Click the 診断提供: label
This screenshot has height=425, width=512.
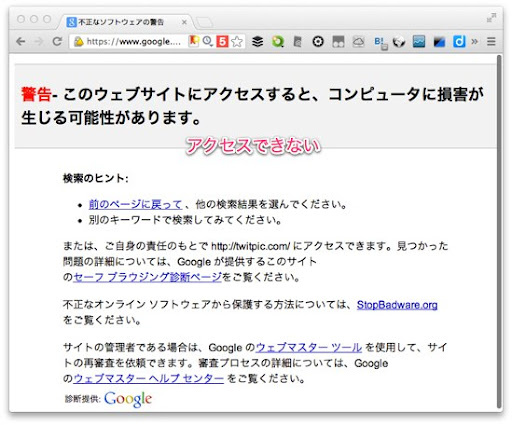click(x=83, y=399)
